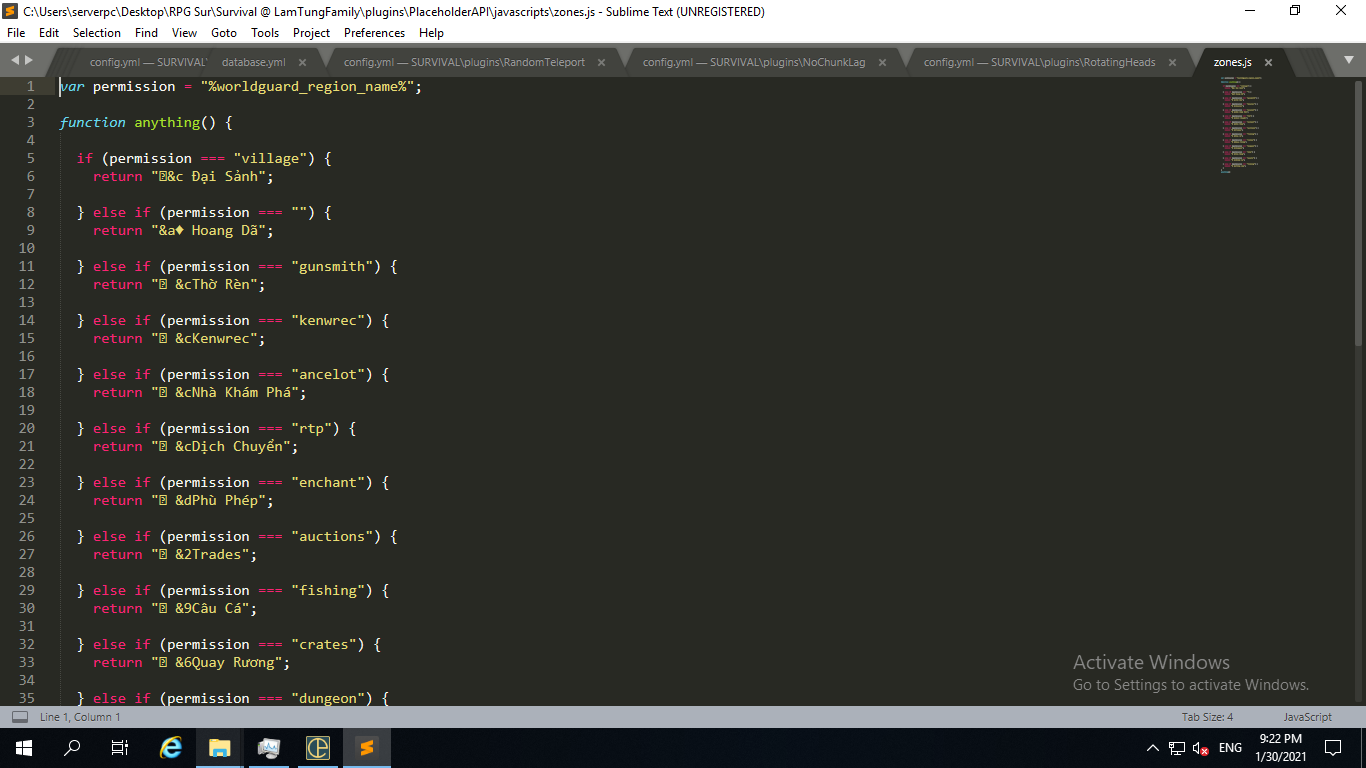Image resolution: width=1366 pixels, height=768 pixels.
Task: Open the View menu
Action: [184, 33]
